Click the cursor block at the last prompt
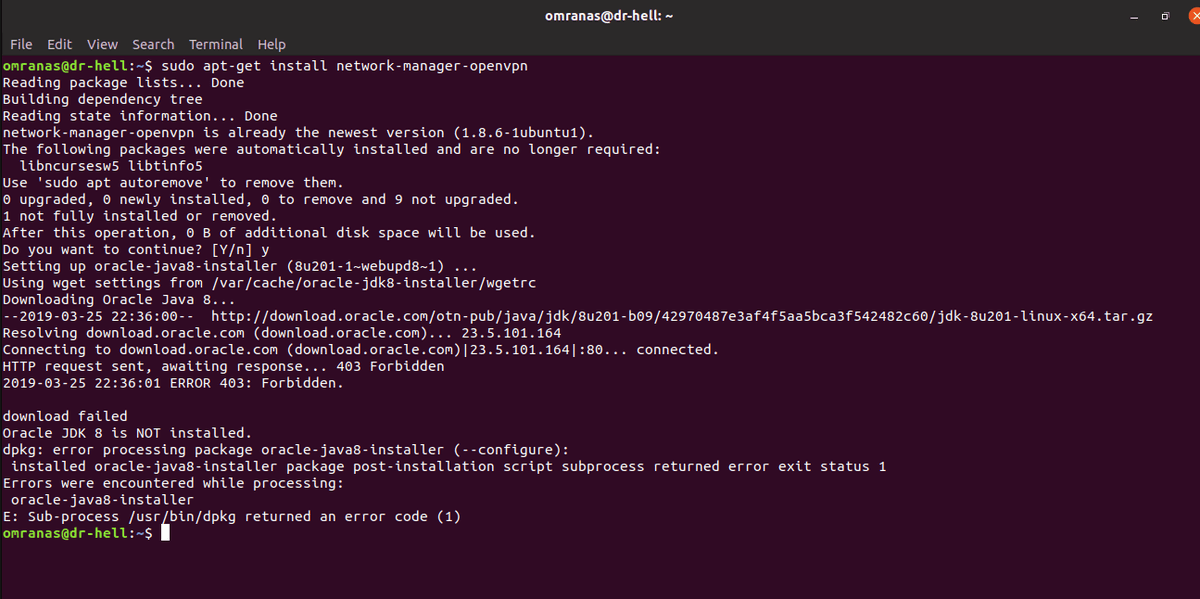 [165, 533]
